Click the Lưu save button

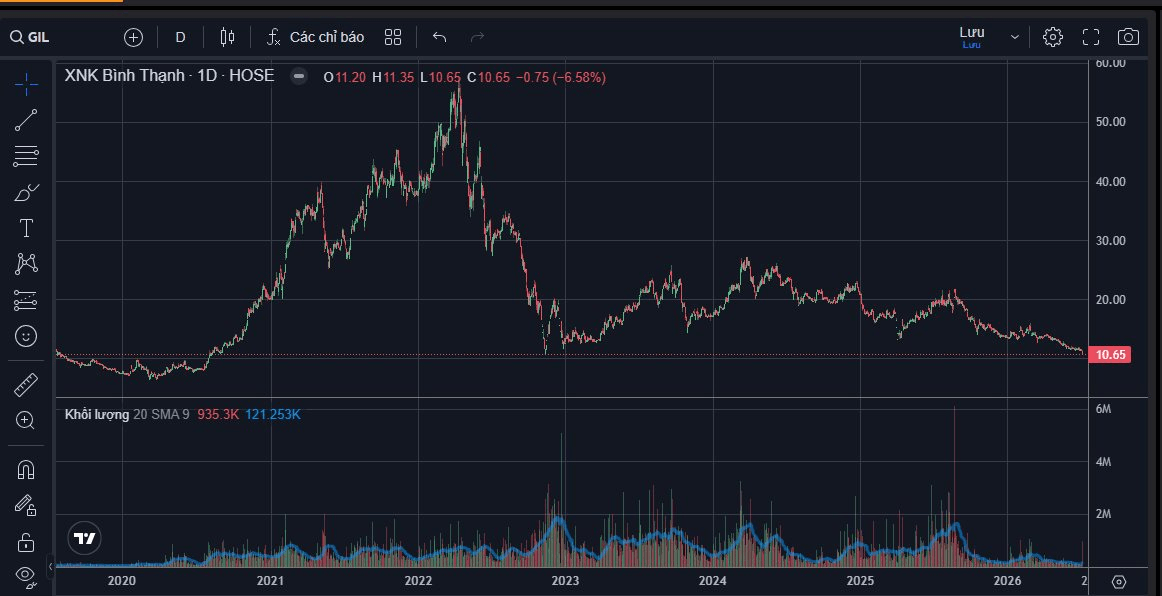point(972,37)
